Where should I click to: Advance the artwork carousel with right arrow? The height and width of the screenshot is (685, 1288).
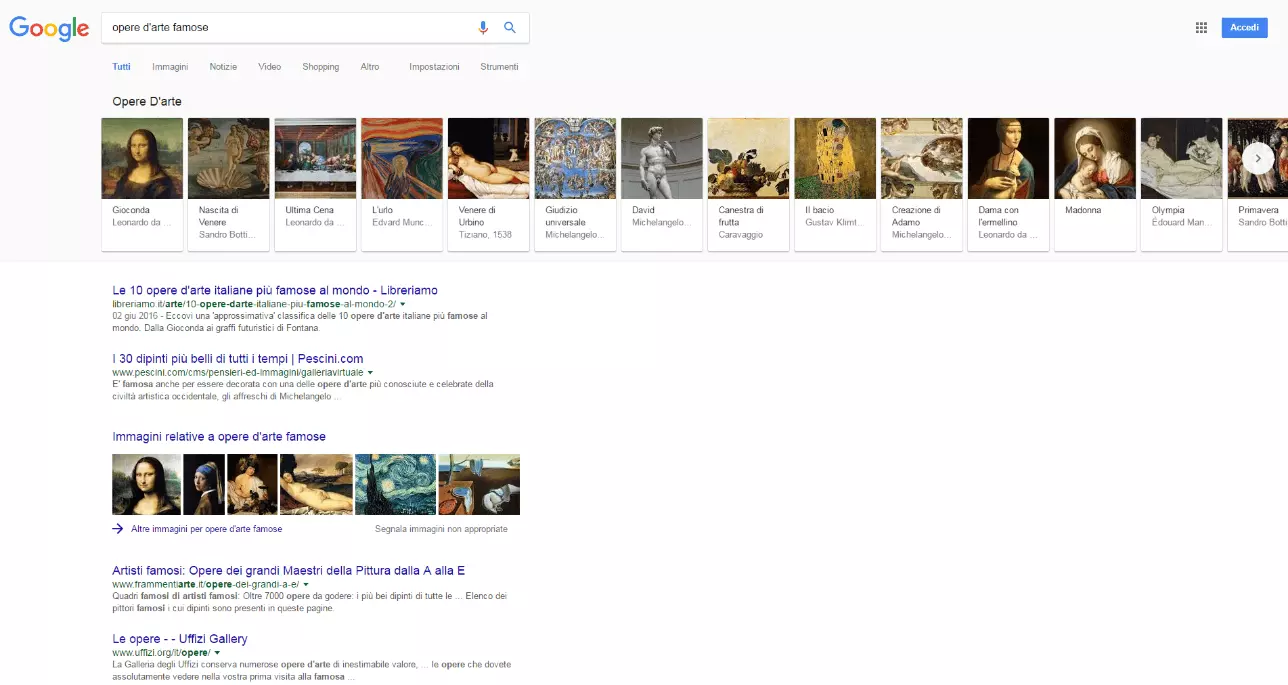coord(1258,158)
